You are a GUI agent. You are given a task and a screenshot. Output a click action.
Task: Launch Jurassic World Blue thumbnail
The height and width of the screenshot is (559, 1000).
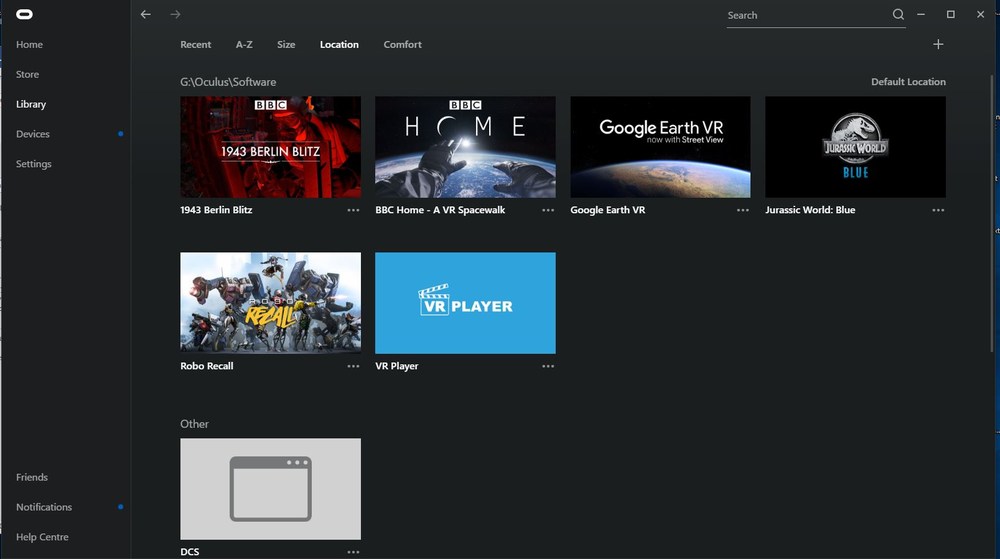855,147
